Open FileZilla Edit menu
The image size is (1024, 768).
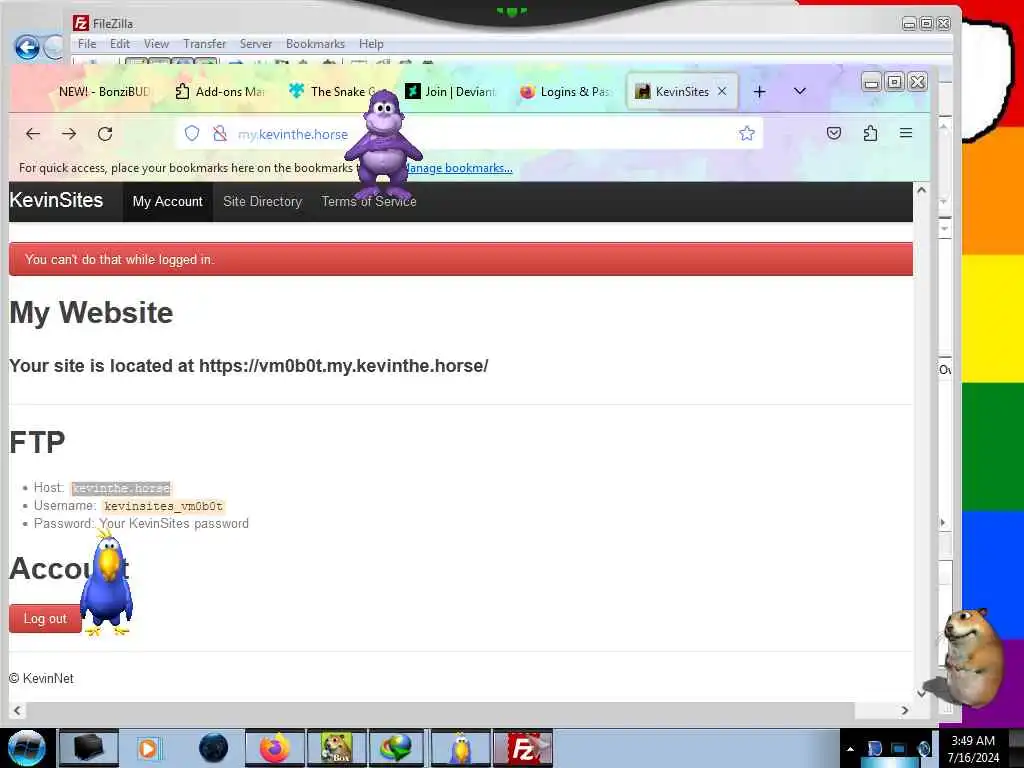(x=120, y=44)
